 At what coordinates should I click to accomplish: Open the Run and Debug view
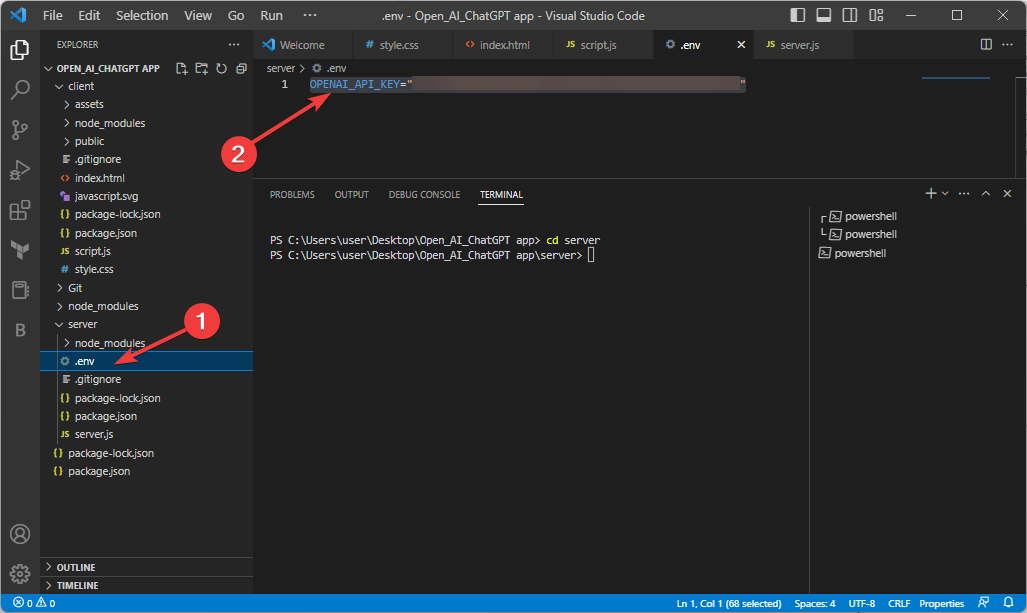[20, 170]
